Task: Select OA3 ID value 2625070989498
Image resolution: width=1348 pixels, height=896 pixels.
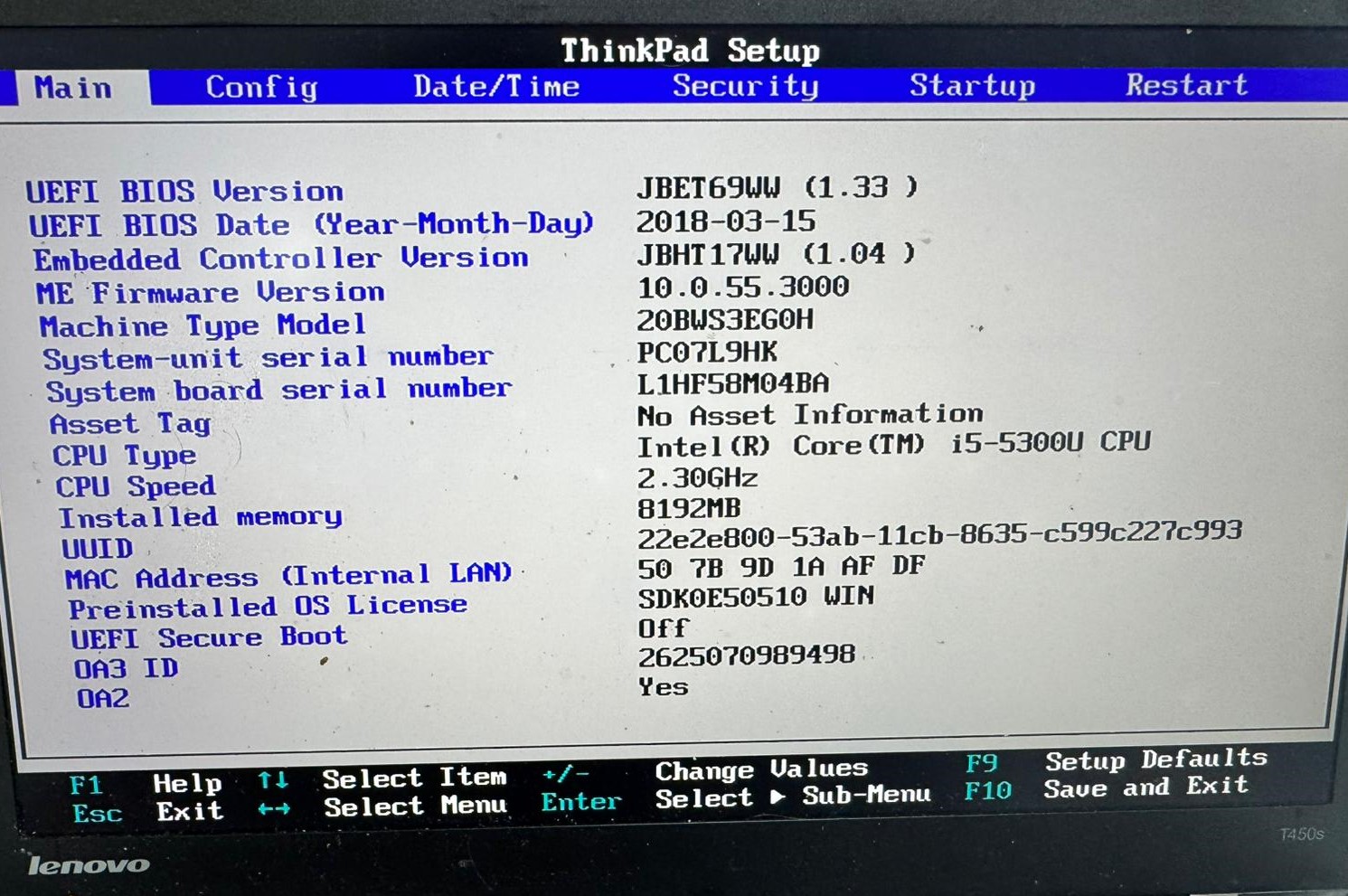Action: pos(747,655)
